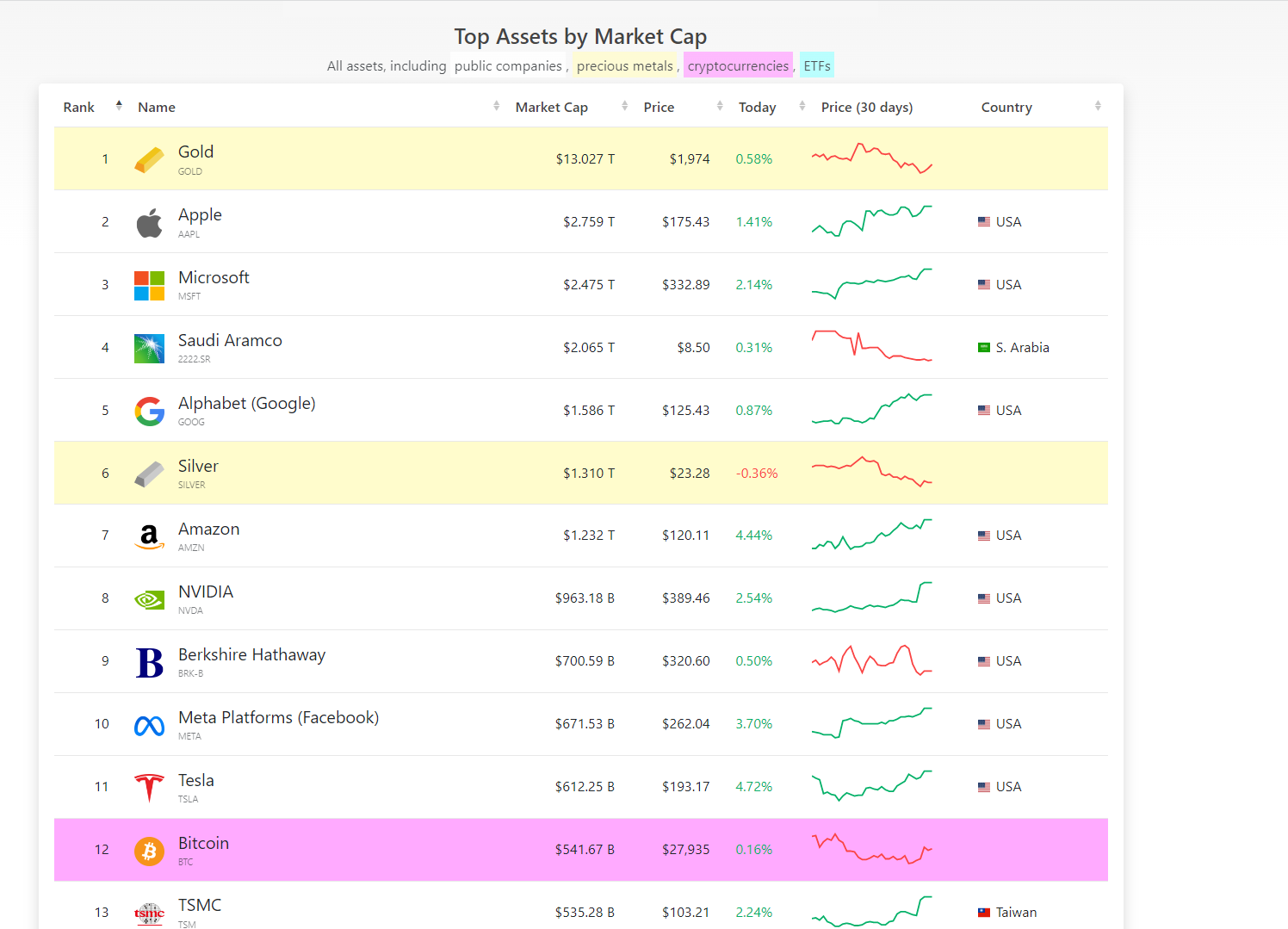Click the Taiwan flag icon
The image size is (1288, 929).
pos(984,913)
